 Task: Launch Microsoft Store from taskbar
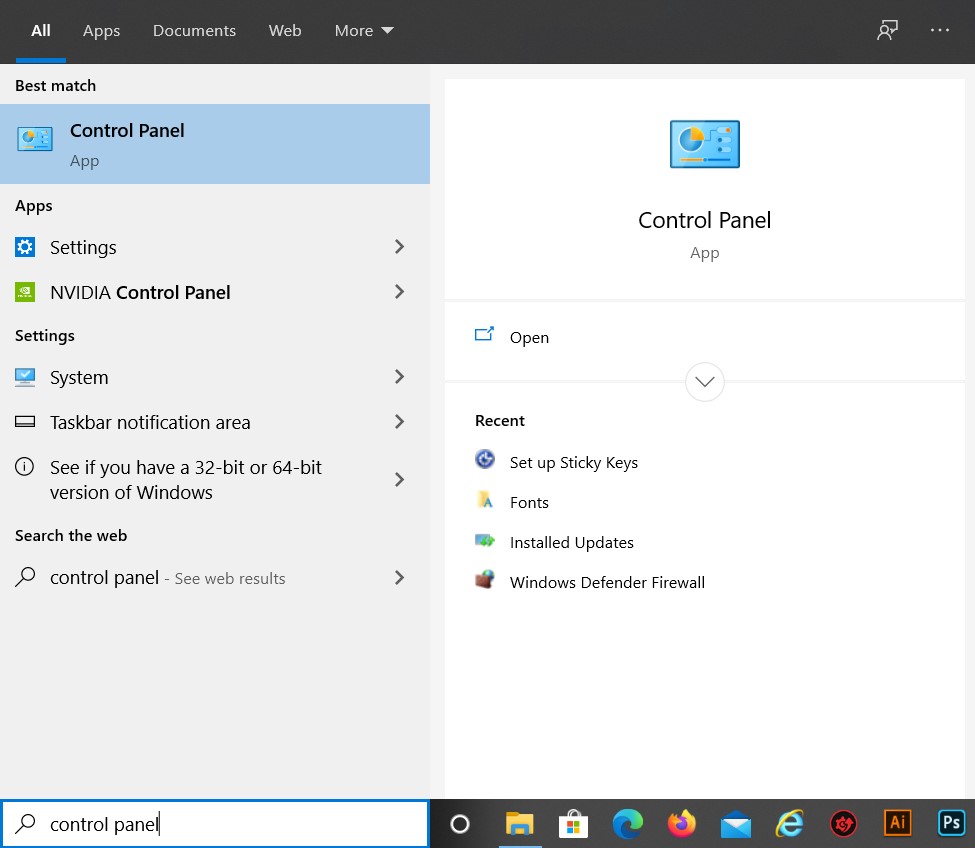[573, 824]
